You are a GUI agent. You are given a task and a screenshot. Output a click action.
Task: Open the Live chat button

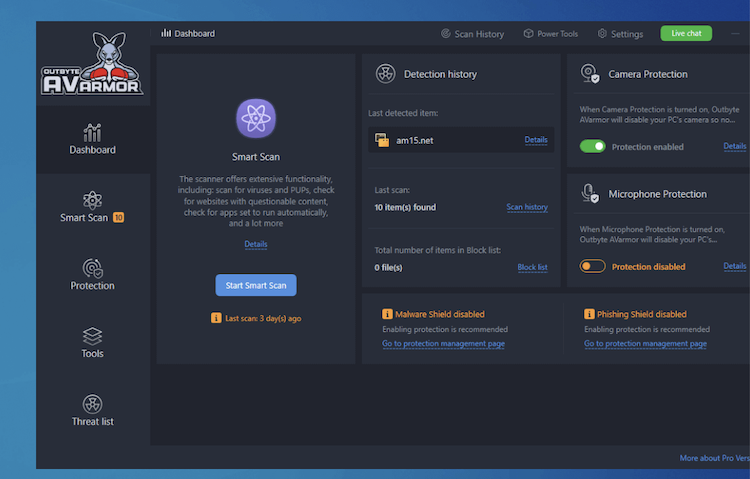tap(686, 33)
